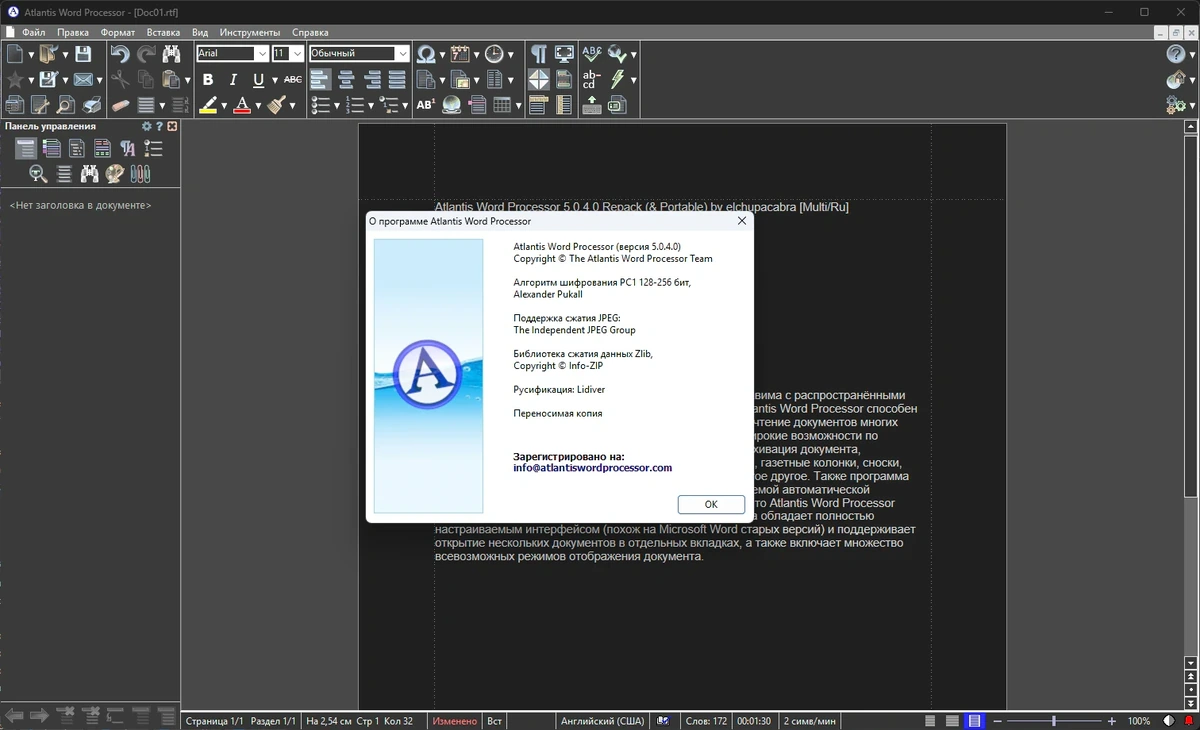Click the palette icon in control panel
Viewport: 1200px width, 730px height.
(x=115, y=174)
